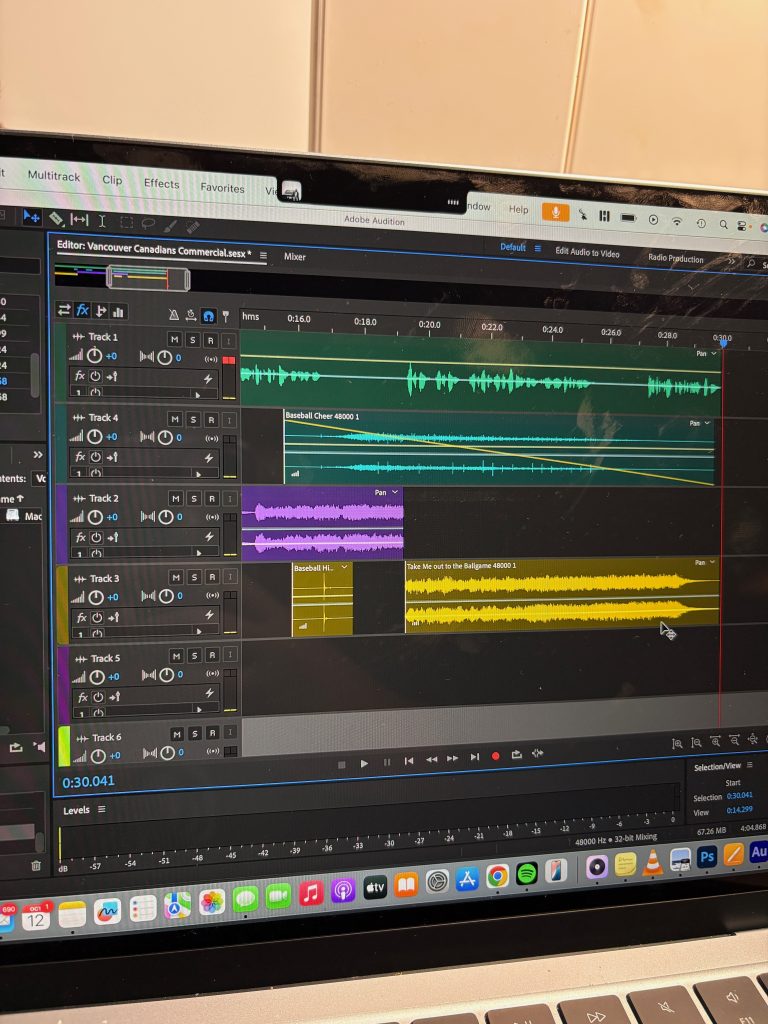Mute Track 1
The image size is (768, 1024).
(x=174, y=339)
